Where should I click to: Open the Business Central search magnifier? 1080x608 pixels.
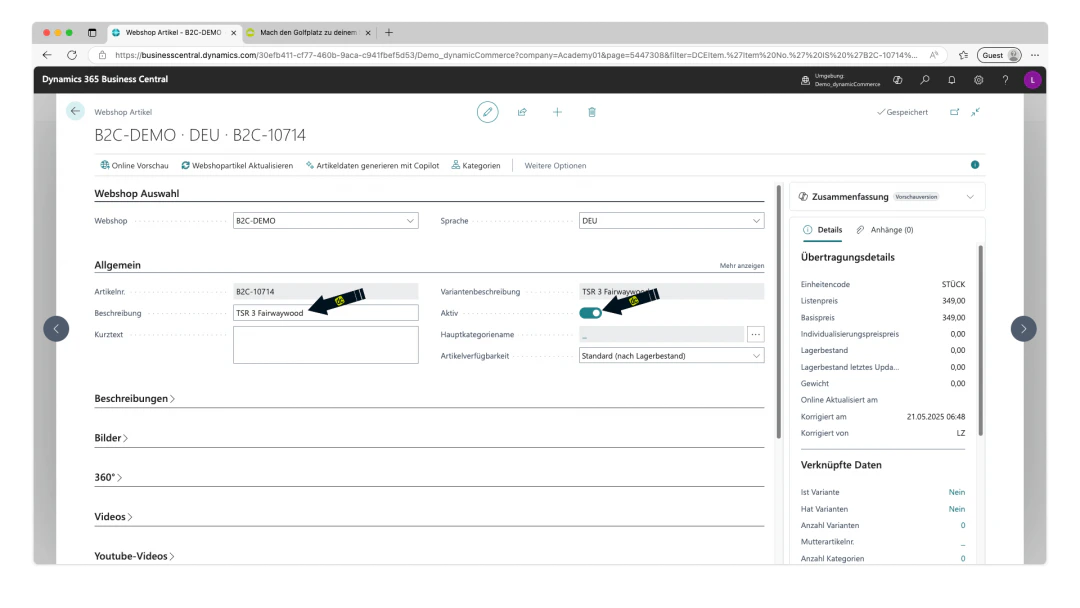924,80
